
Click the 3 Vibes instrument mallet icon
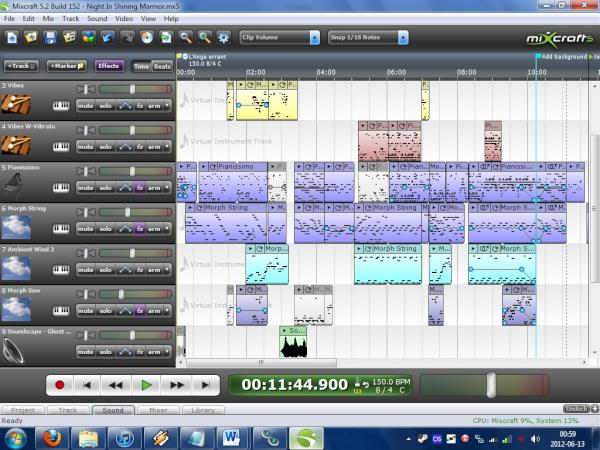(x=16, y=104)
